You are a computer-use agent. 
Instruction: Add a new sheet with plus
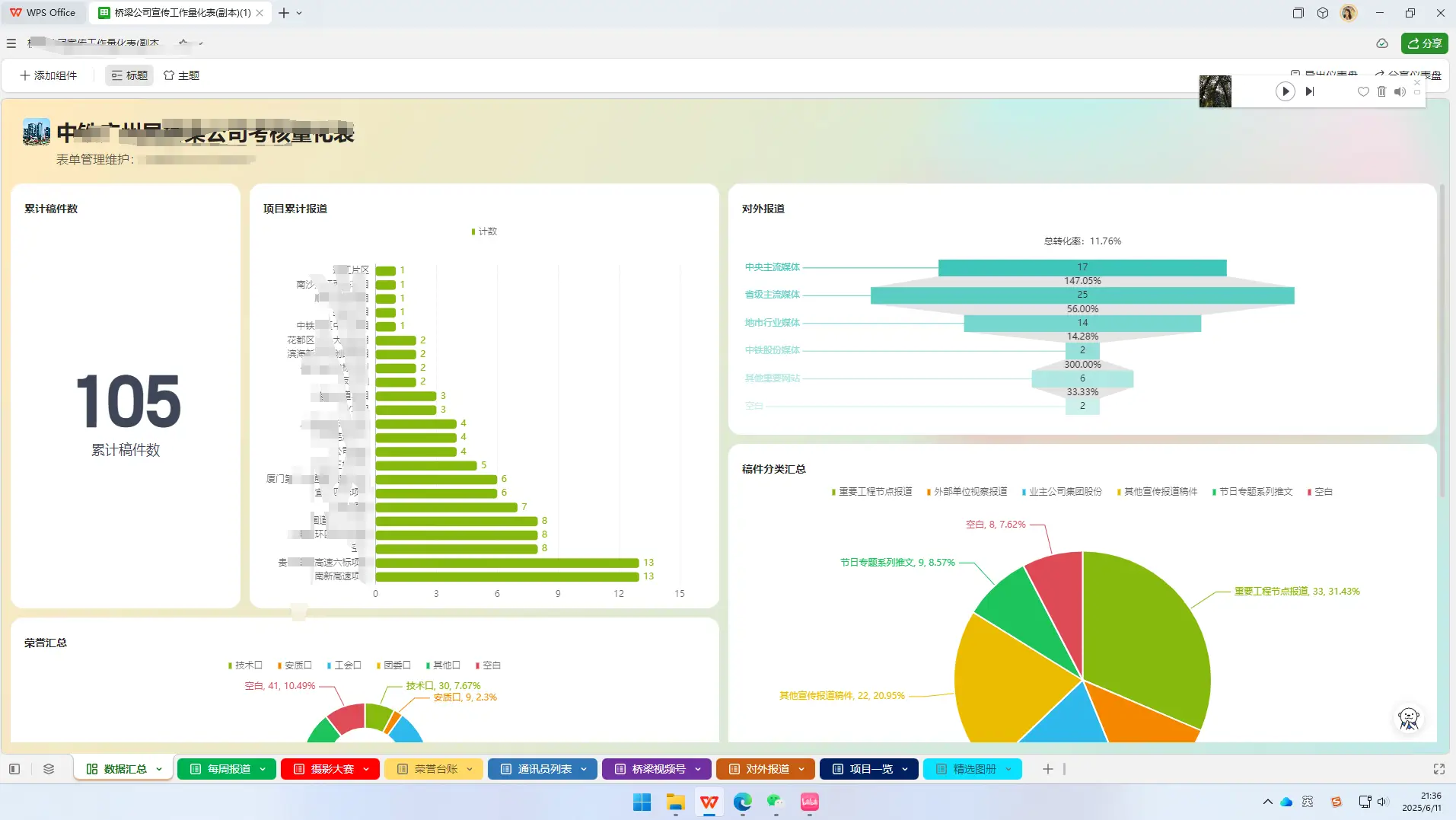point(1048,769)
